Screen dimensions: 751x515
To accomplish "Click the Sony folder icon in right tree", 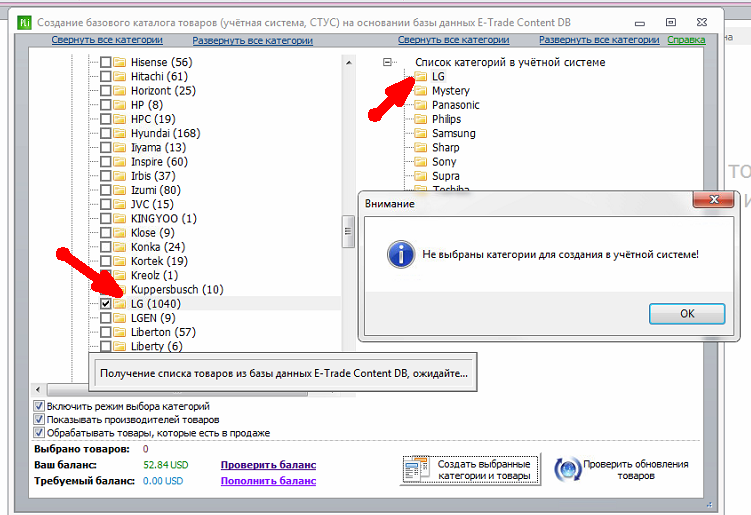I will 421,162.
